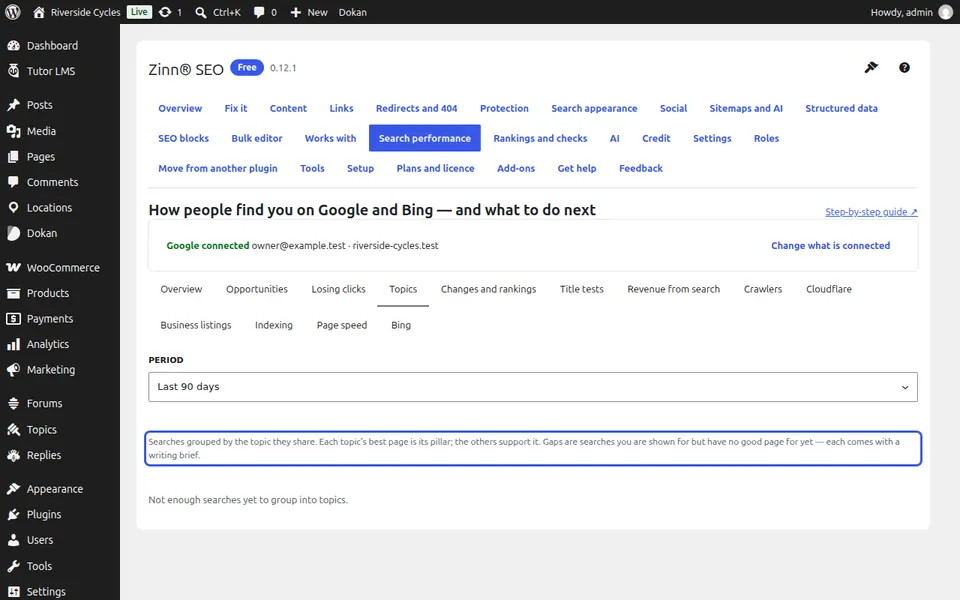Click the admin avatar icon
Screen dimensions: 960x600
[946, 12]
